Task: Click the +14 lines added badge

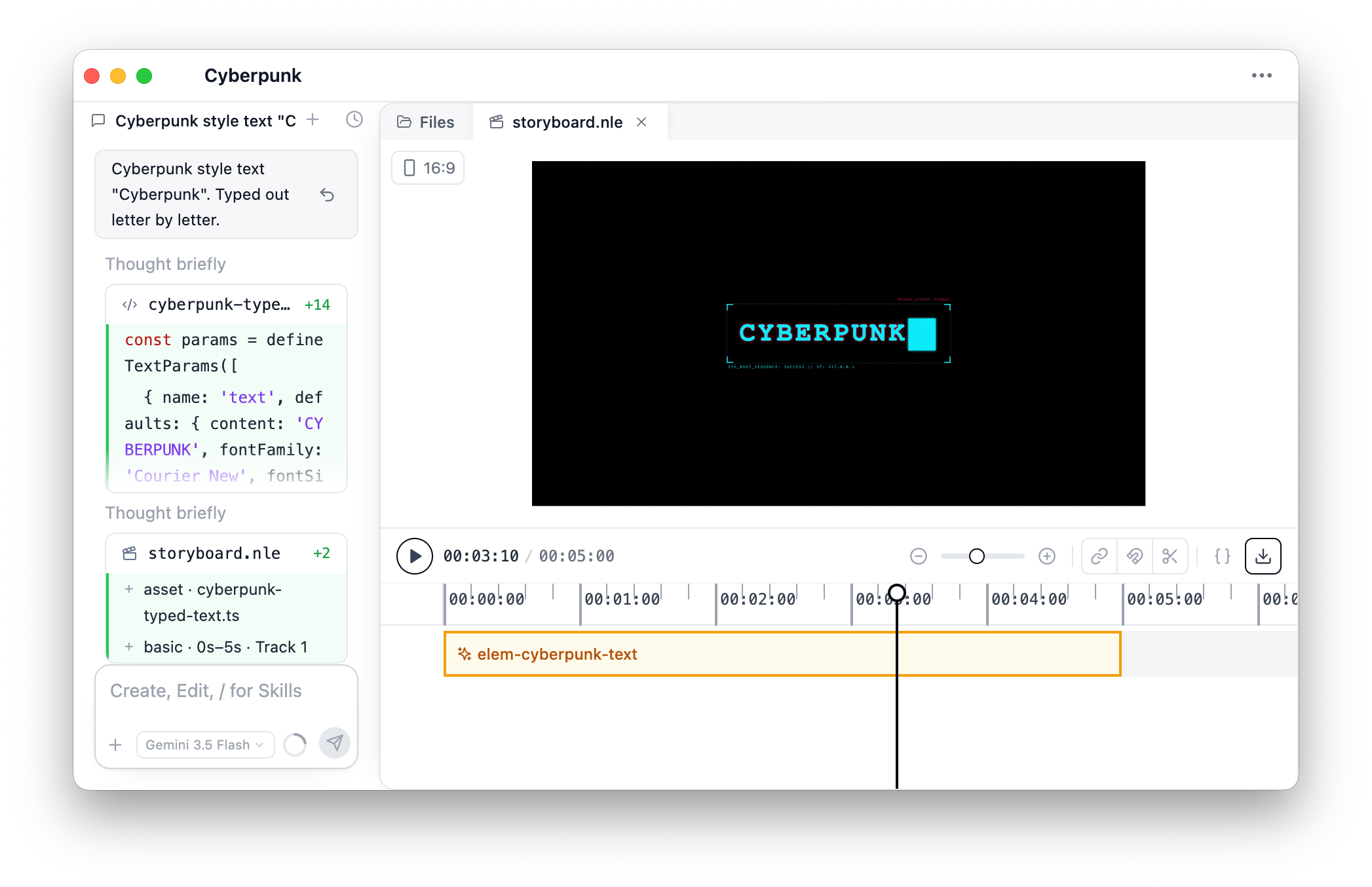Action: [317, 305]
